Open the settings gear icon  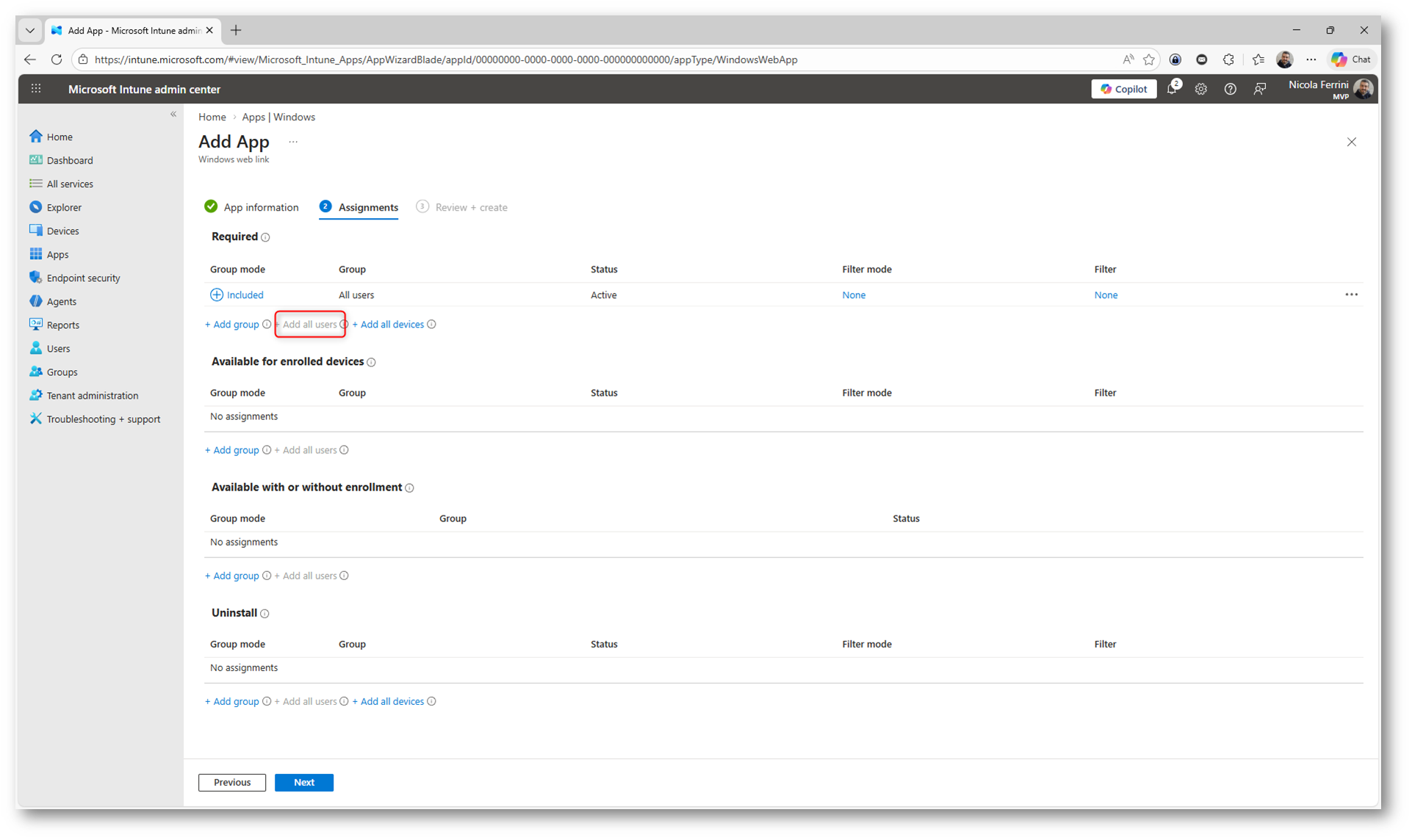point(1200,89)
